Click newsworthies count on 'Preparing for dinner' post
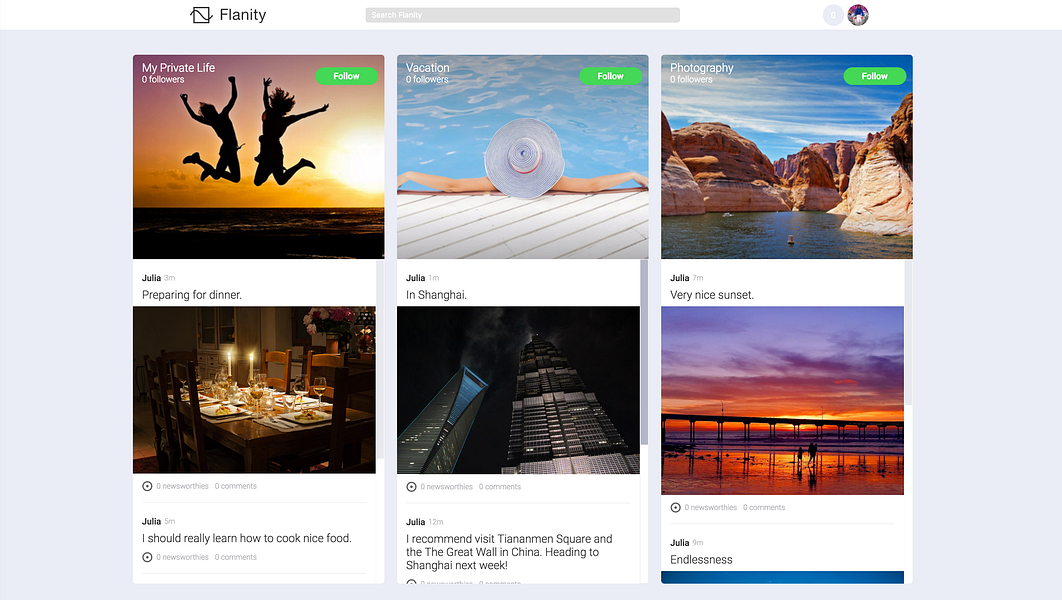Image resolution: width=1062 pixels, height=600 pixels. [x=182, y=486]
